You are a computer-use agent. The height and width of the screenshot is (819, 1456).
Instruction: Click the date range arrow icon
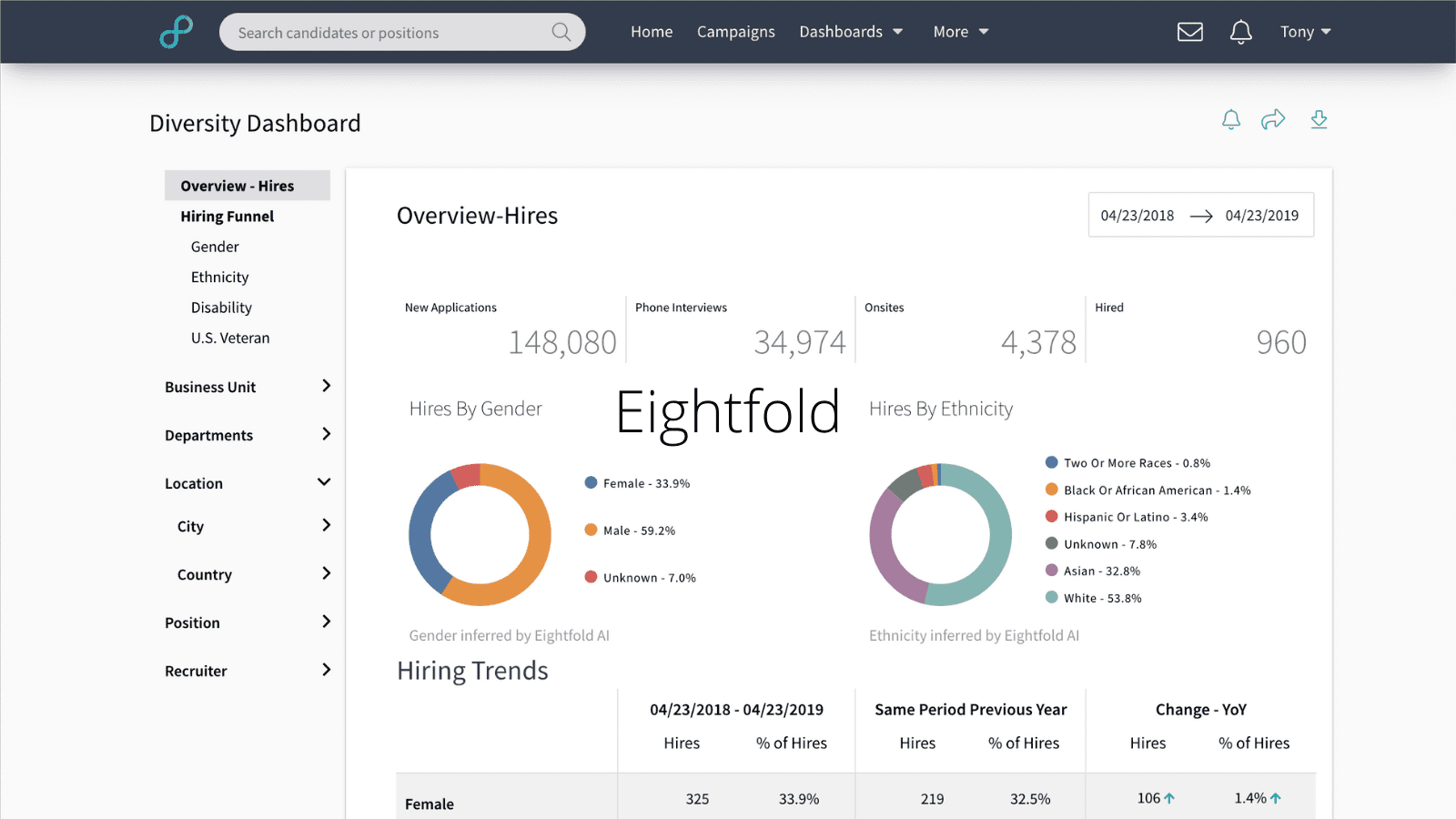pos(1201,216)
